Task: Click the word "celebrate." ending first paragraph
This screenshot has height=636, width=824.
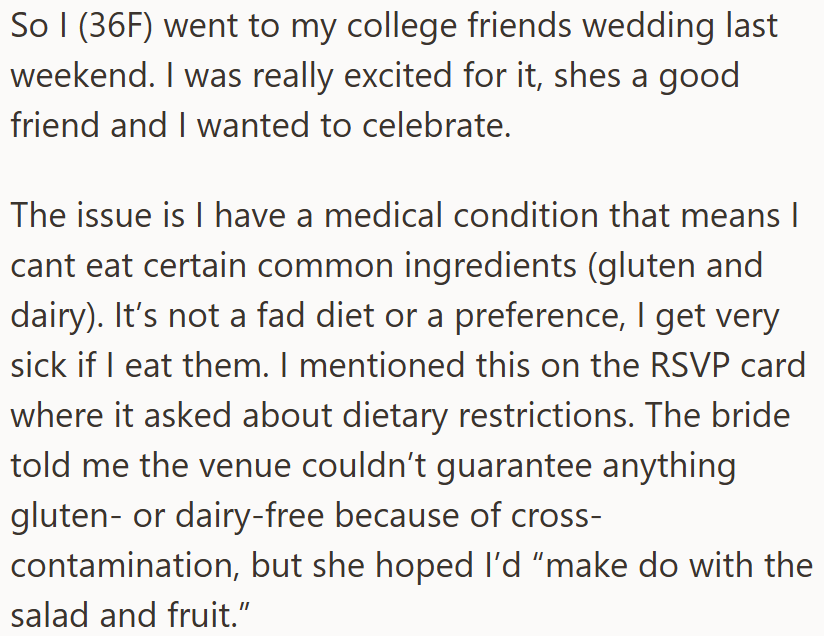Action: click(x=436, y=126)
